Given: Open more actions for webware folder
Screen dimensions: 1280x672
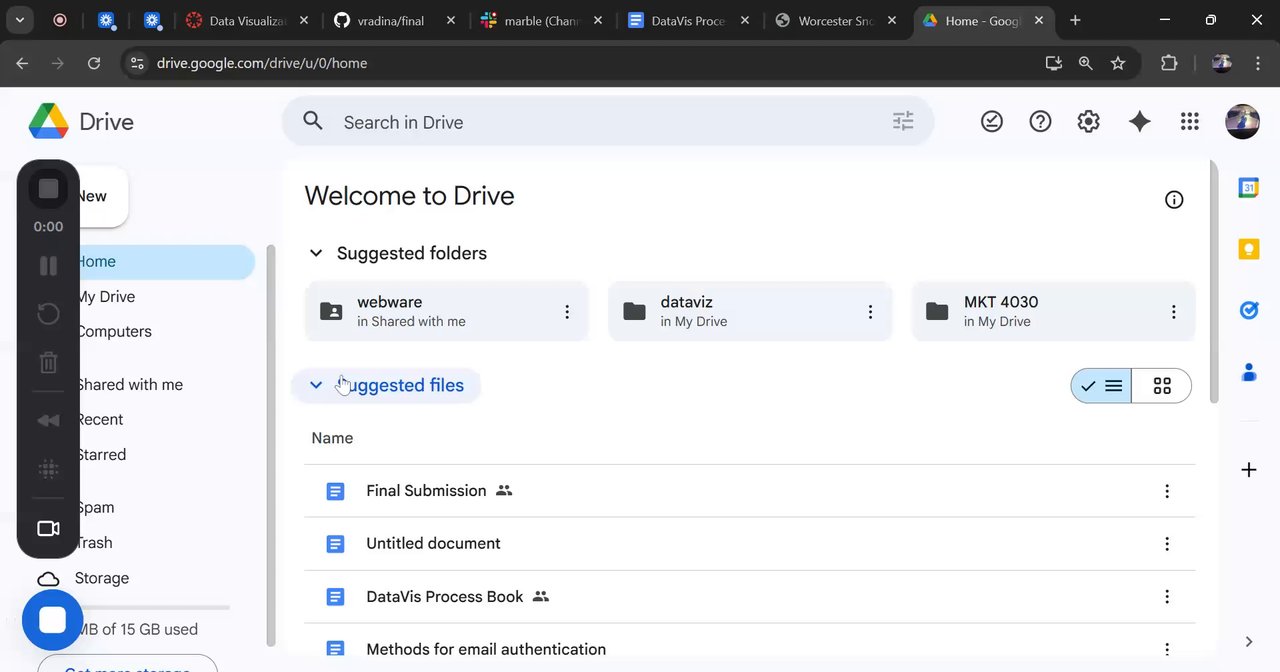Looking at the screenshot, I should tap(567, 312).
